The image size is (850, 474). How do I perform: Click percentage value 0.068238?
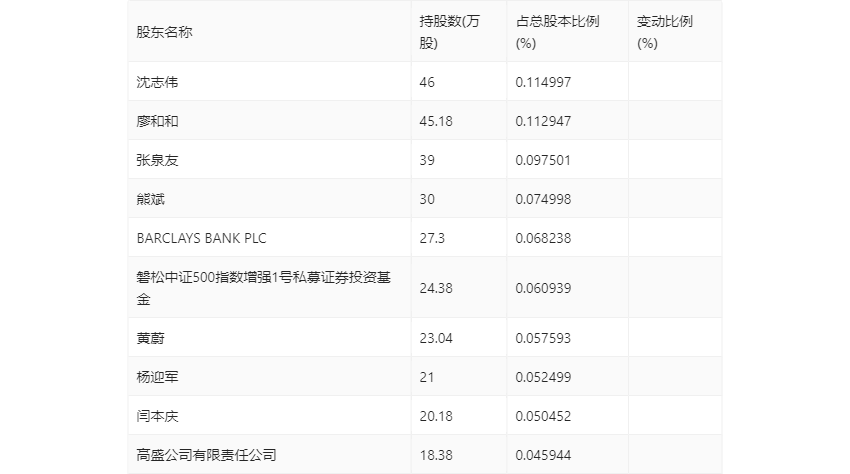click(543, 238)
